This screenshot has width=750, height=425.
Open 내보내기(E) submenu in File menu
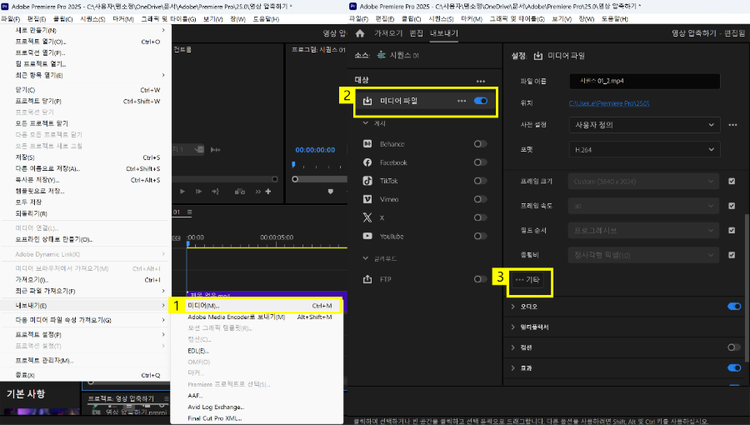pyautogui.click(x=86, y=305)
